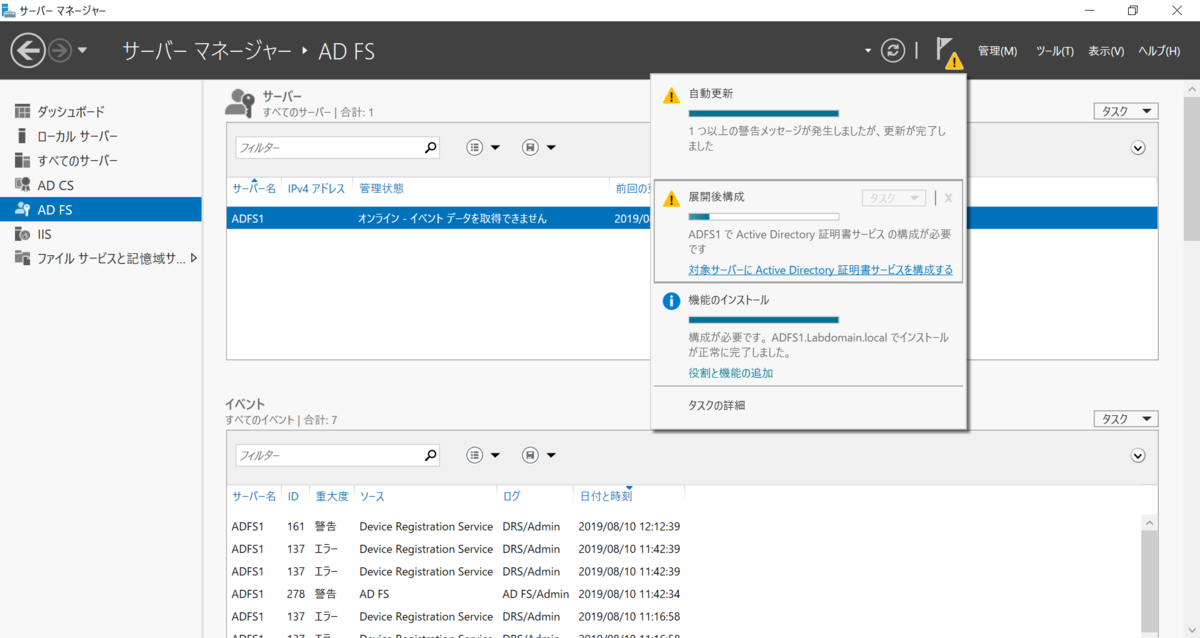This screenshot has height=638, width=1200.
Task: Sort events by 重大度 column
Action: tap(332, 496)
